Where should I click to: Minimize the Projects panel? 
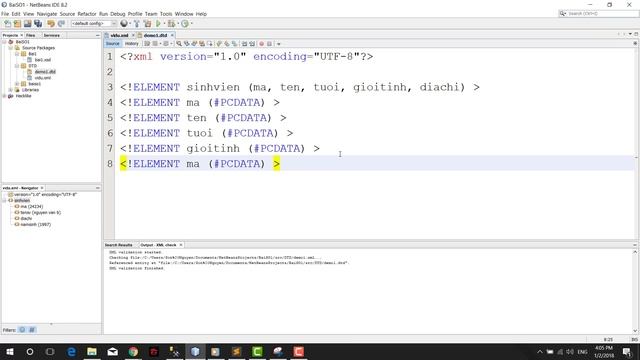[97, 36]
